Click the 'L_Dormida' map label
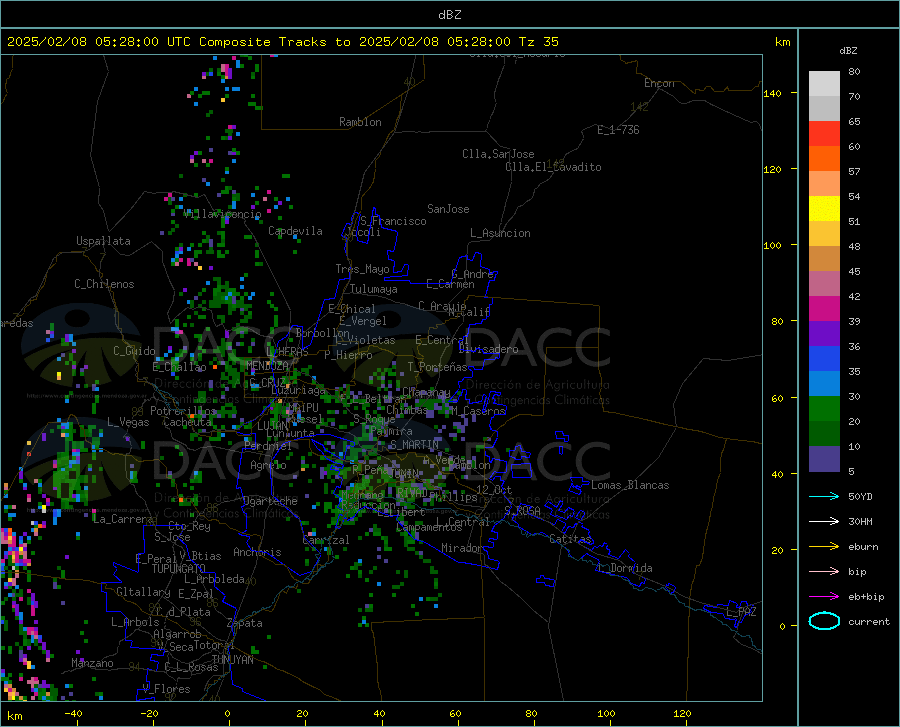The height and width of the screenshot is (727, 900). 624,568
